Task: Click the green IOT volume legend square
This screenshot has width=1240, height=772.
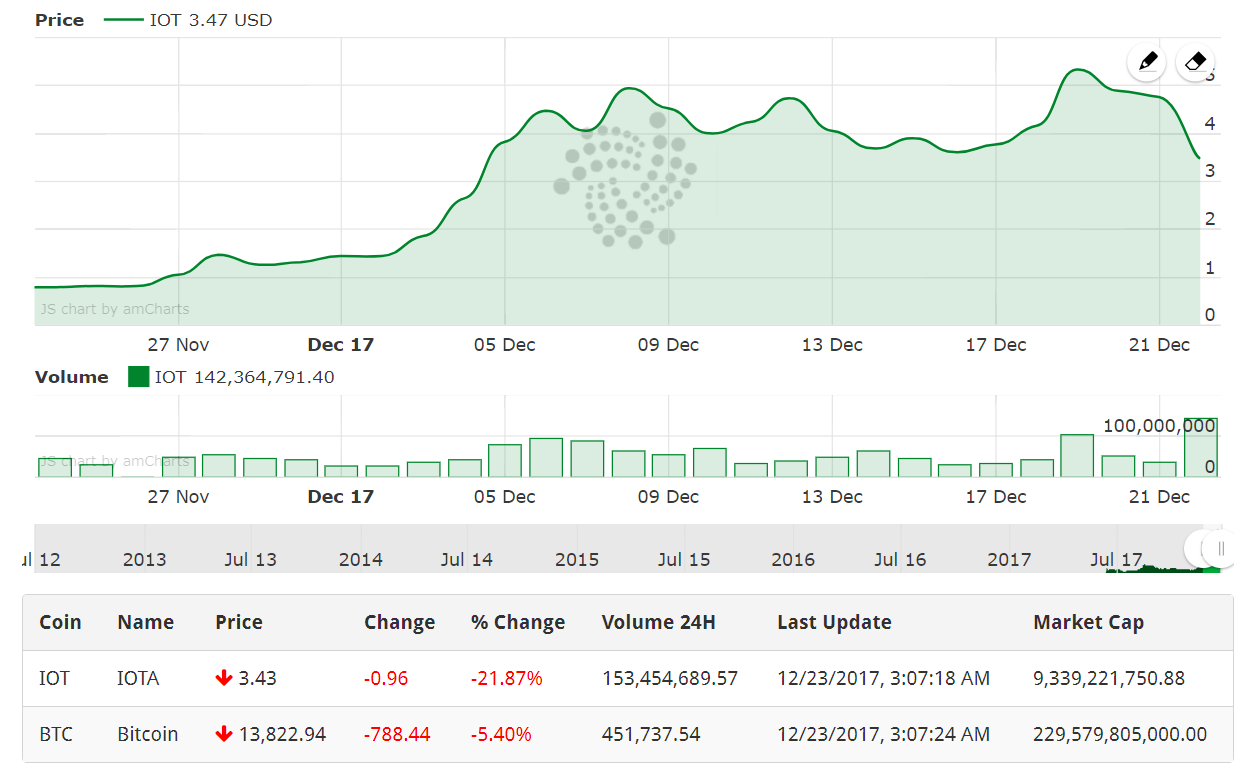Action: tap(139, 377)
